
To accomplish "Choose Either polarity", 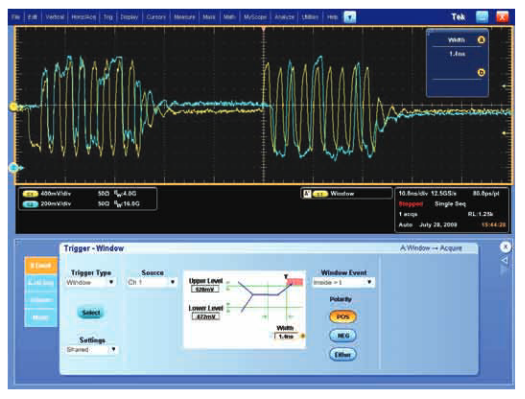I will click(x=343, y=354).
